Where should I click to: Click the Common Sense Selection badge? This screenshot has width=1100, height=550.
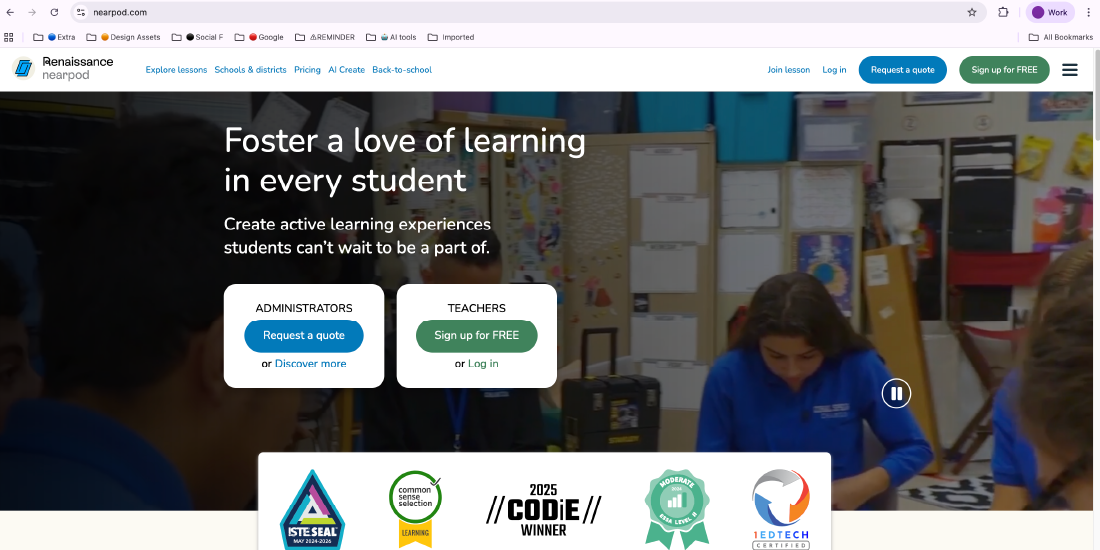(415, 509)
